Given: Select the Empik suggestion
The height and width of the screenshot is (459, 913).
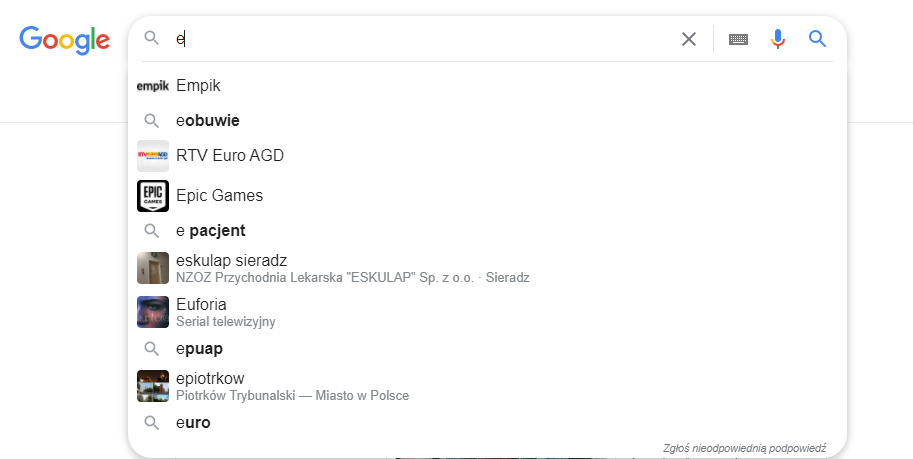Looking at the screenshot, I should [x=198, y=86].
